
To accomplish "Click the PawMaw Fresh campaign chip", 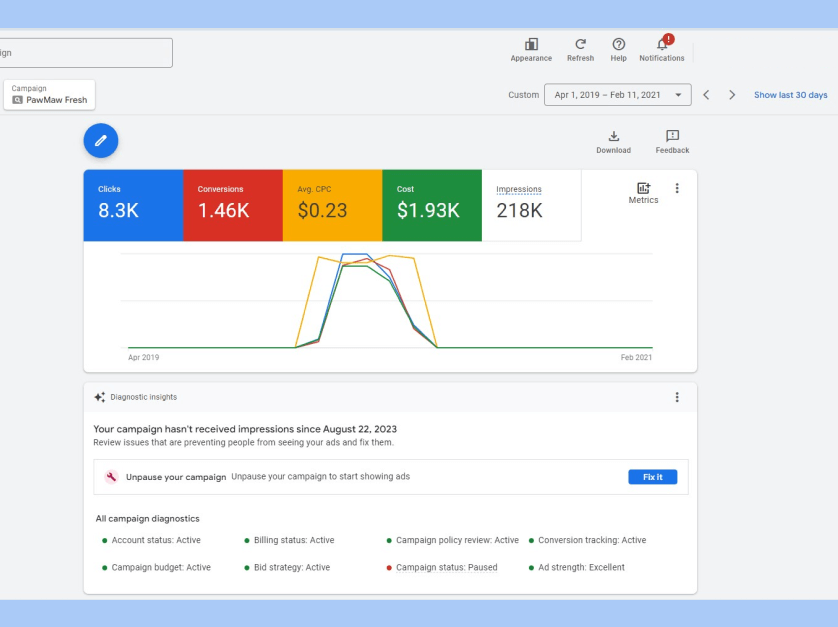I will (x=49, y=95).
